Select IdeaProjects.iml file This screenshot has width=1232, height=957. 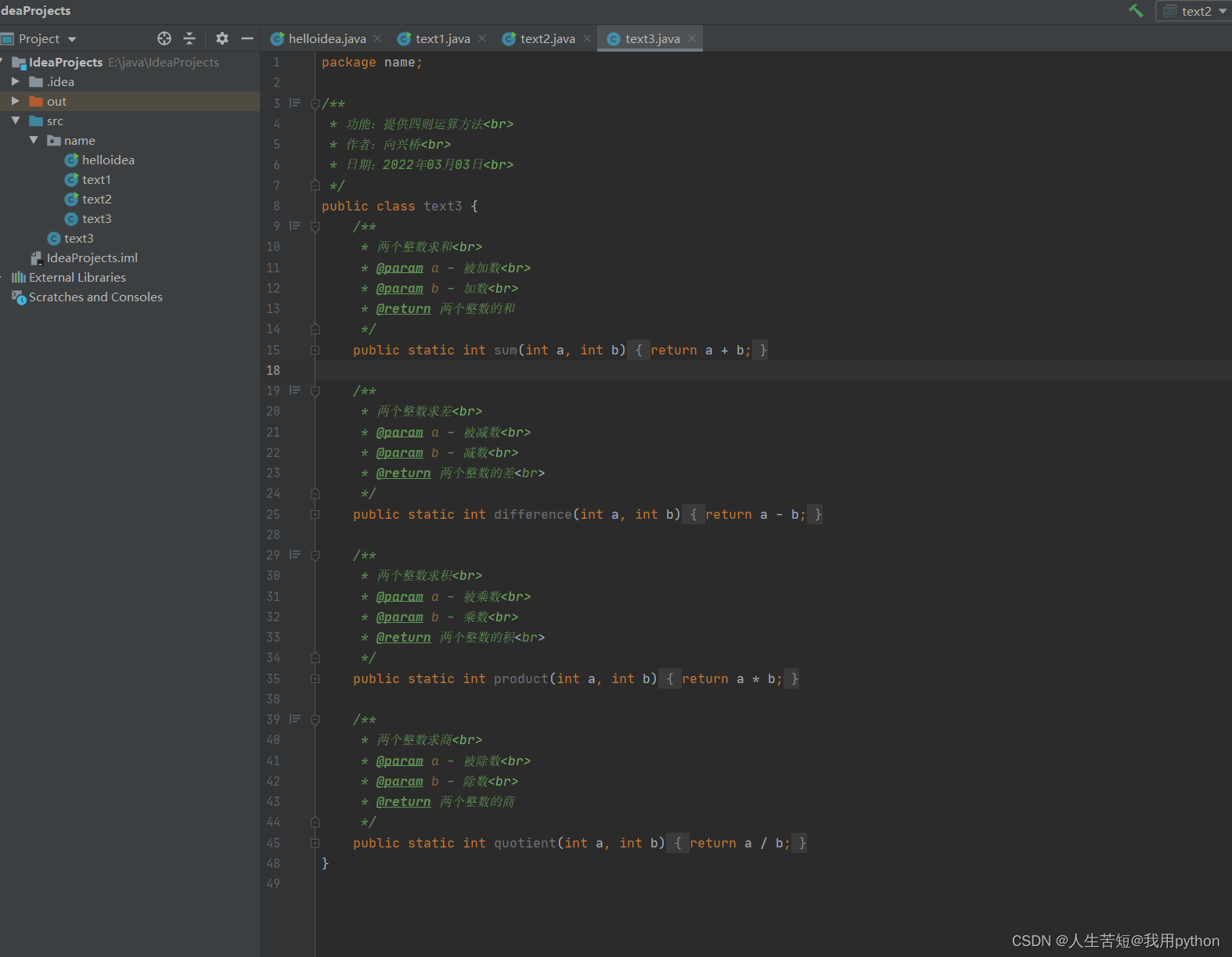[84, 257]
